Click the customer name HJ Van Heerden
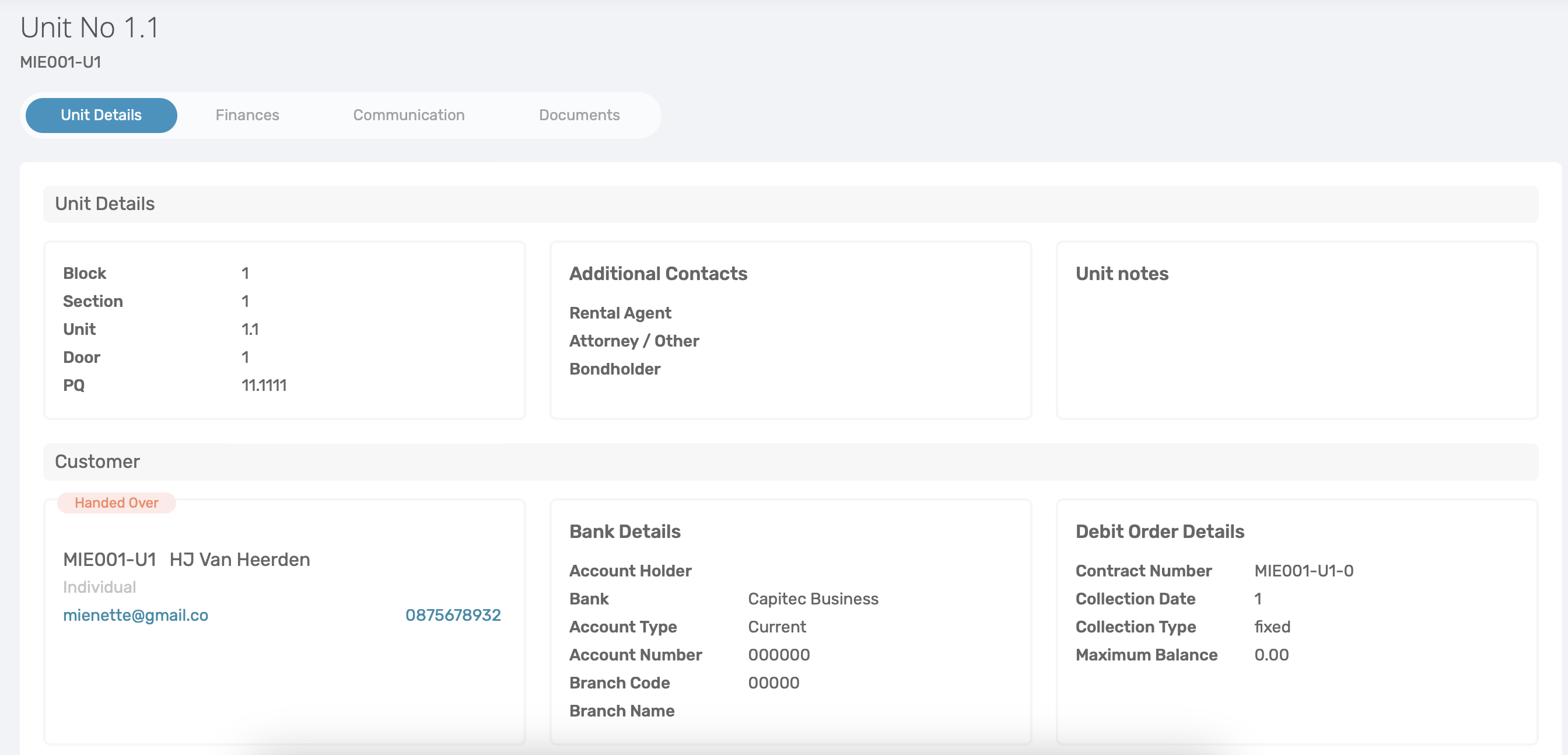The height and width of the screenshot is (755, 1568). 239,560
